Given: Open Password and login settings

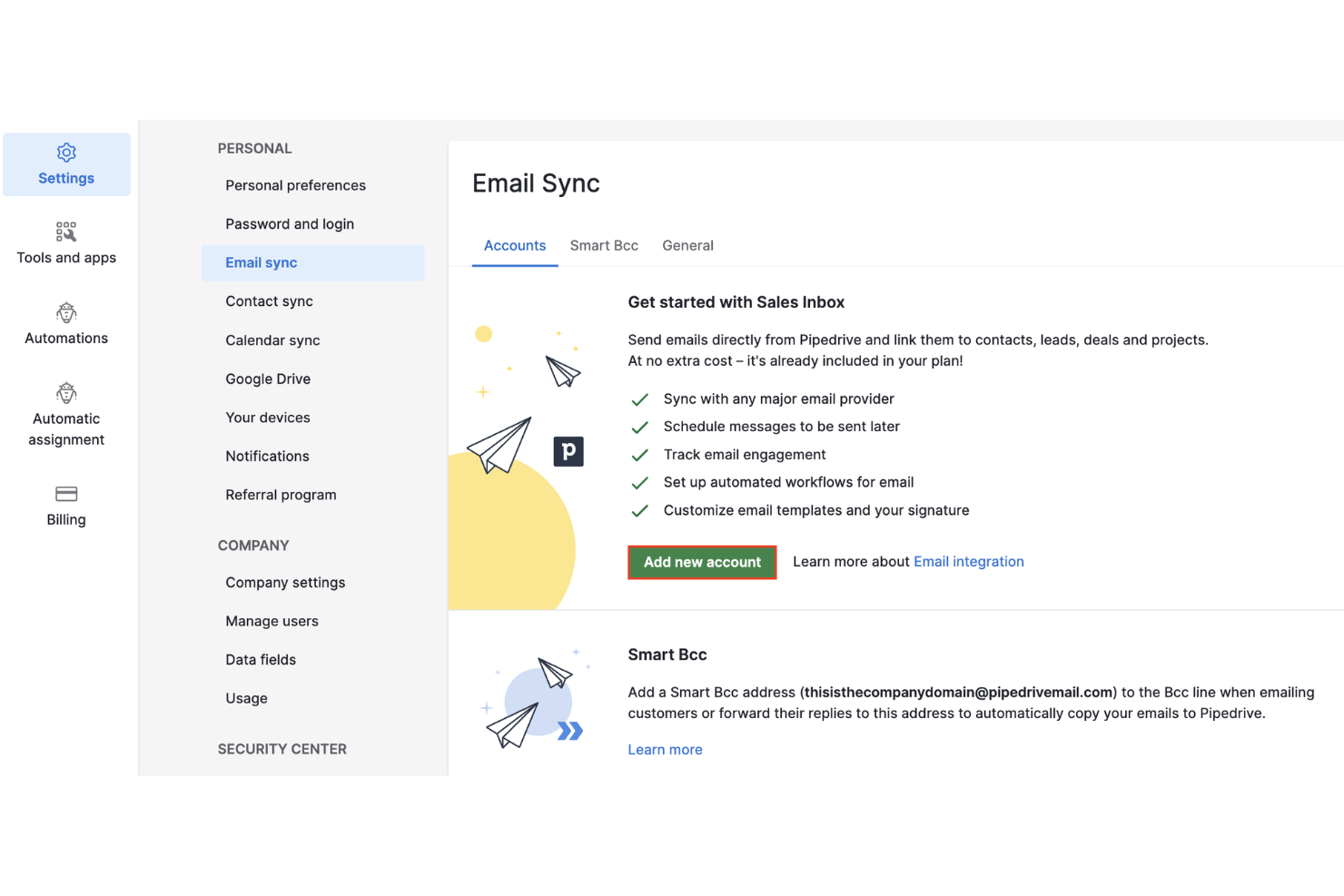Looking at the screenshot, I should click(x=290, y=223).
